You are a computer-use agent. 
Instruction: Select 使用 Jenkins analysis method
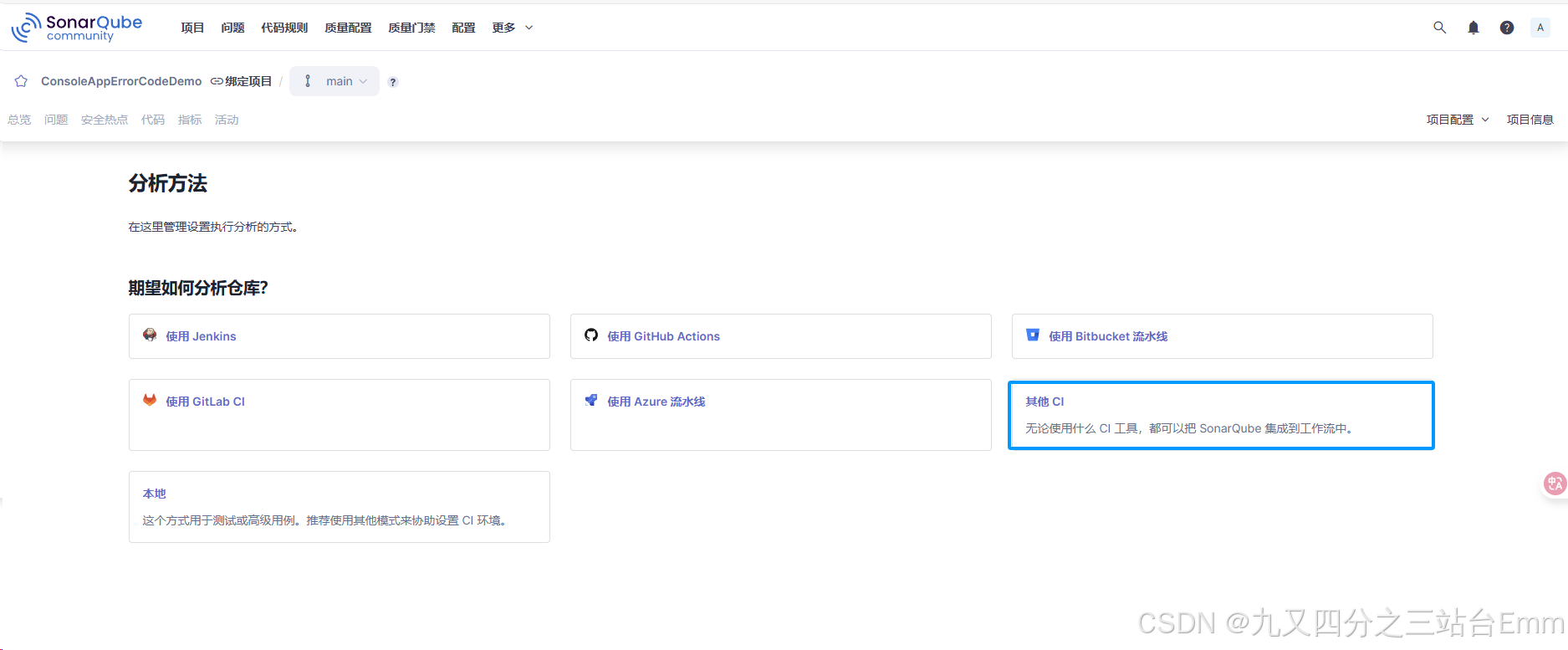(340, 336)
